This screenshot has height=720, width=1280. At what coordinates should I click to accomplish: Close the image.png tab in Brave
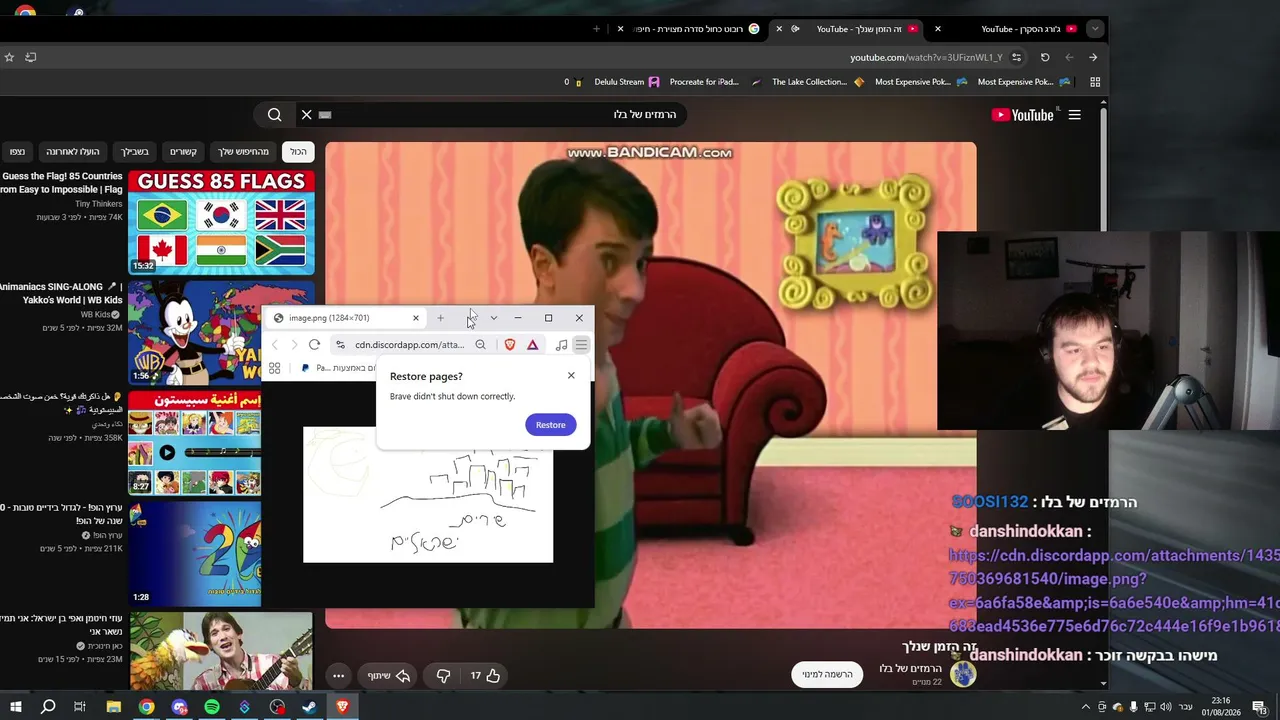(416, 318)
